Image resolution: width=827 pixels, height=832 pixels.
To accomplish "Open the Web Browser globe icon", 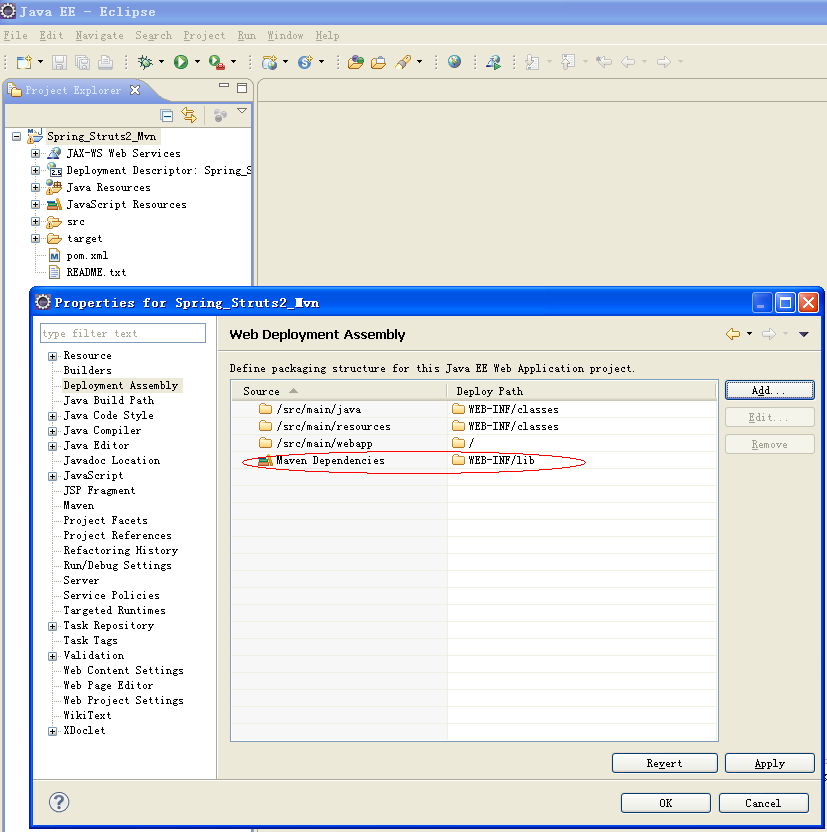I will tap(454, 62).
